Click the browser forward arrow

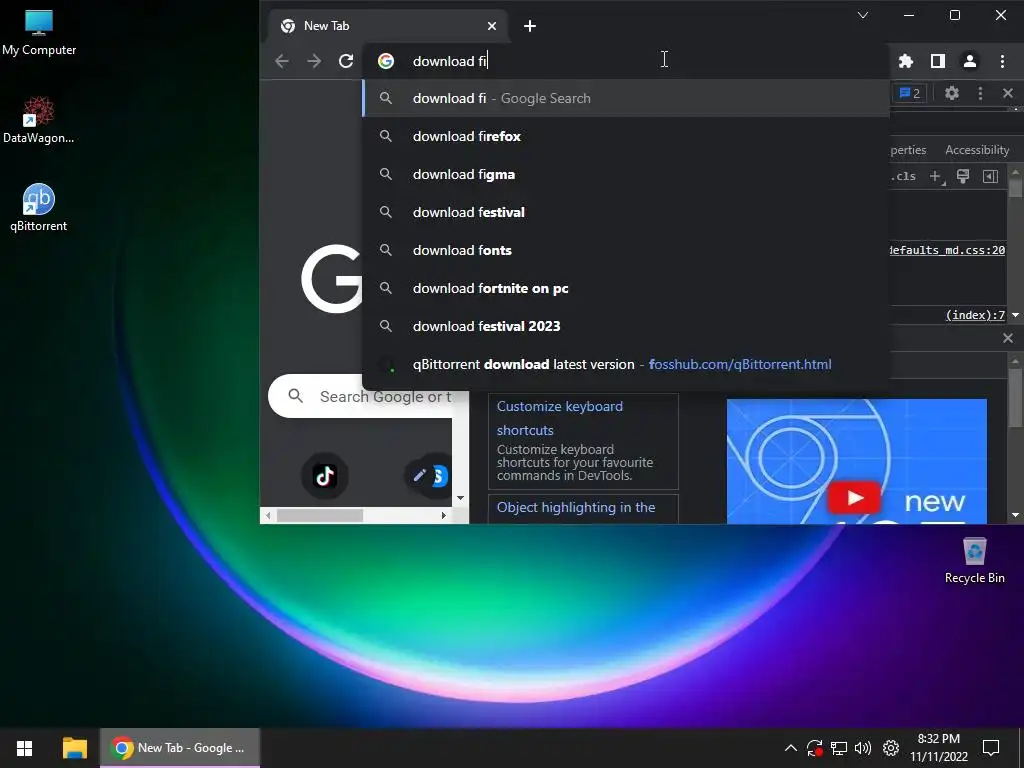pos(314,61)
